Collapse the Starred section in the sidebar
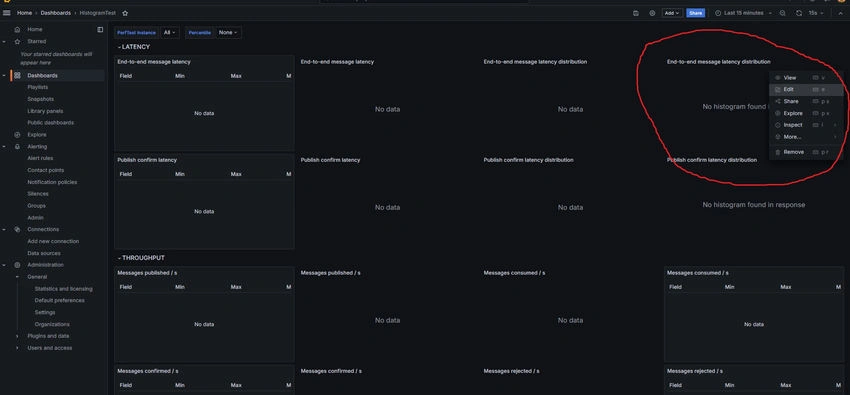 tap(4, 41)
